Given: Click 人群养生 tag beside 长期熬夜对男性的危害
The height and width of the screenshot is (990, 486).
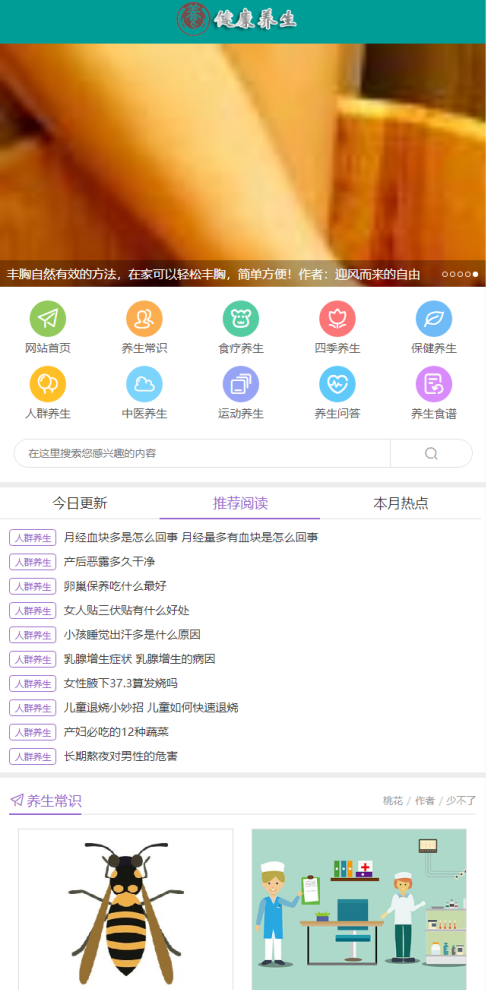Looking at the screenshot, I should coord(33,756).
